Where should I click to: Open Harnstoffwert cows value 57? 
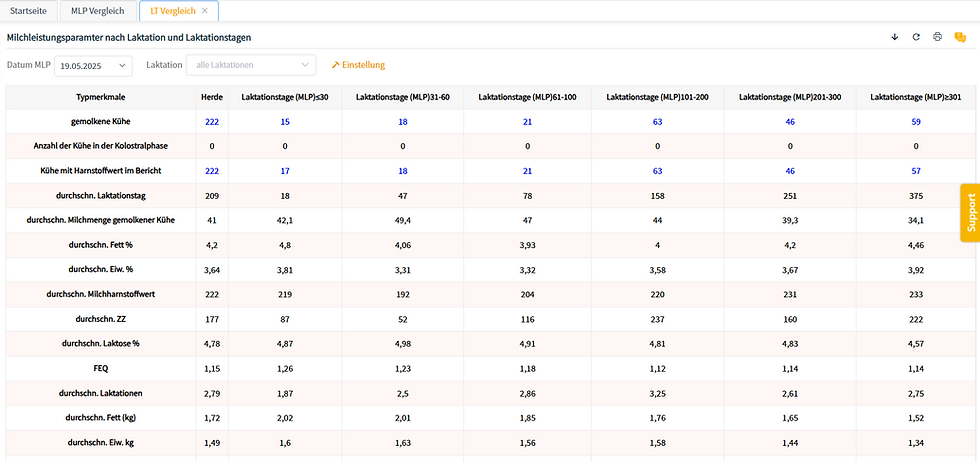point(916,171)
